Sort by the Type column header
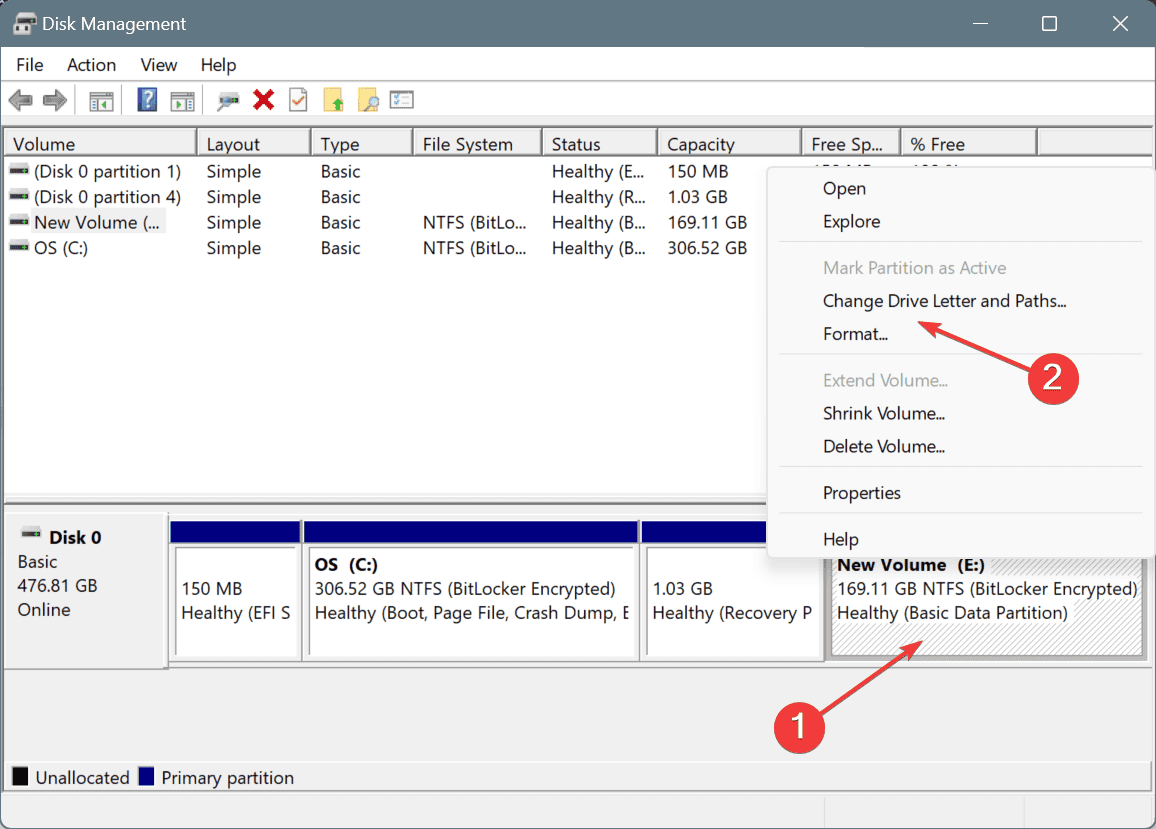Image resolution: width=1156 pixels, height=829 pixels. pyautogui.click(x=361, y=144)
